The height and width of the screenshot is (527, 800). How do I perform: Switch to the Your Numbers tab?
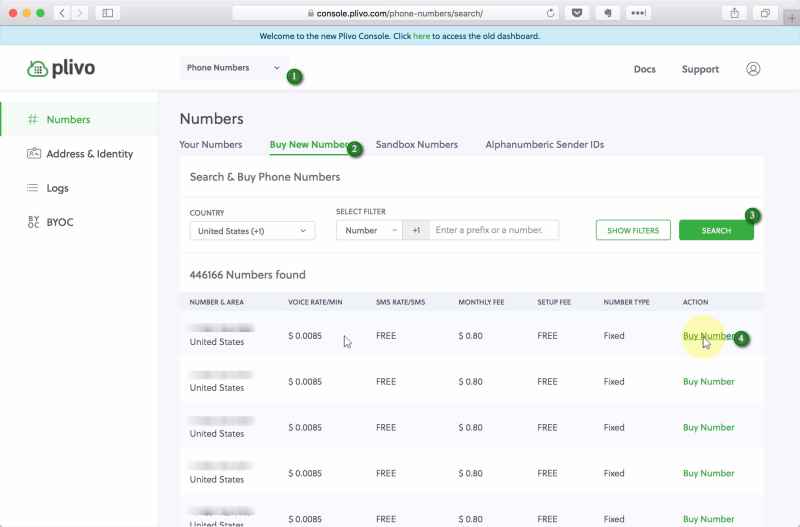point(211,145)
